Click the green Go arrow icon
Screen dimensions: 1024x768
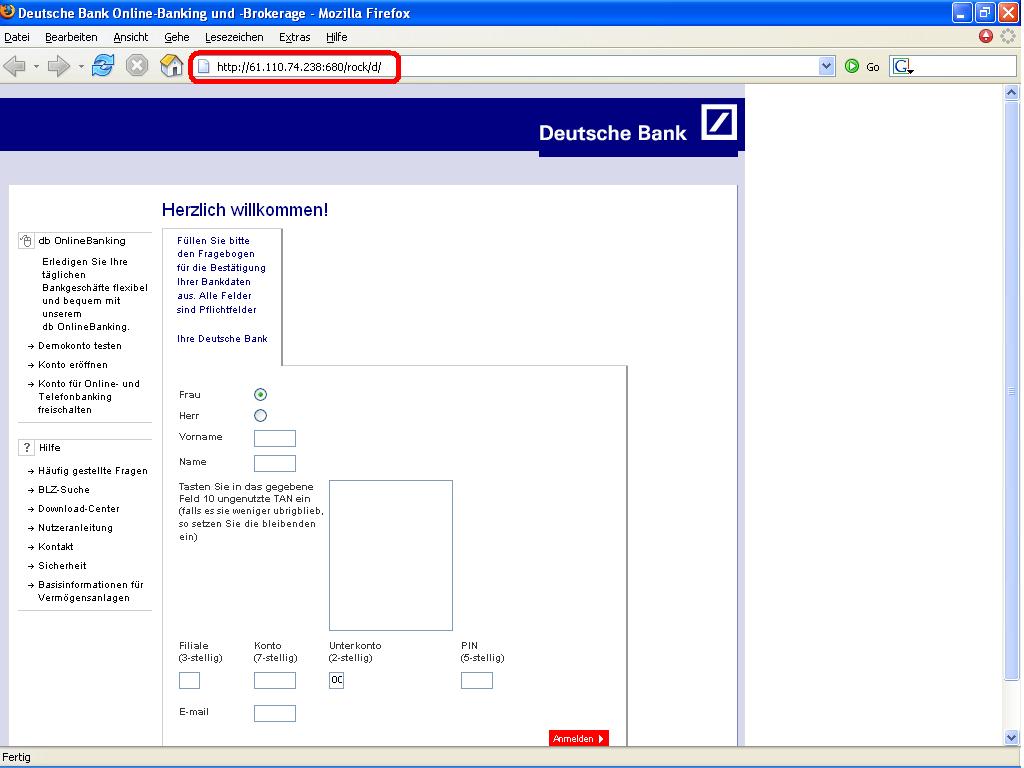[x=852, y=66]
